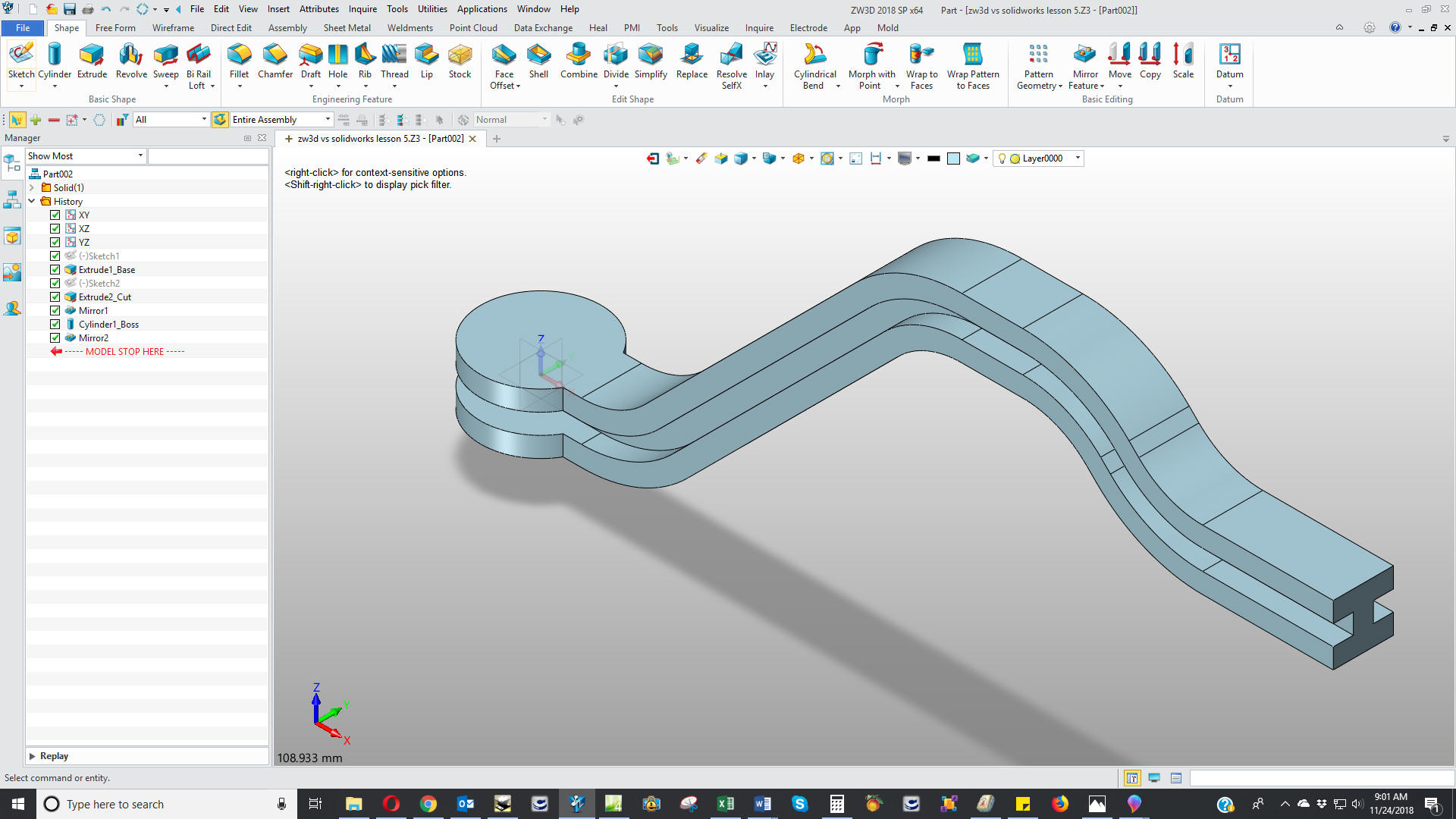Activate Wrap Pattern to Faces
This screenshot has width=1456, height=819.
973,66
